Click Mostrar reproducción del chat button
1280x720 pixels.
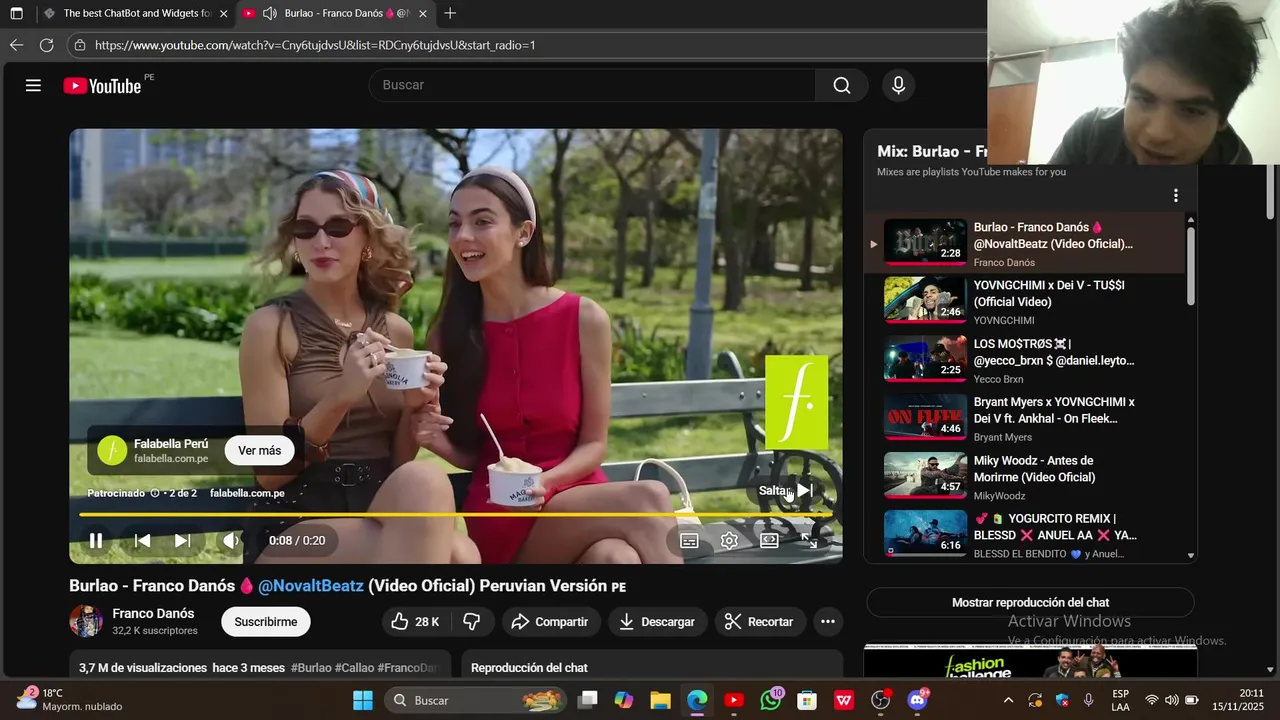pyautogui.click(x=1030, y=603)
